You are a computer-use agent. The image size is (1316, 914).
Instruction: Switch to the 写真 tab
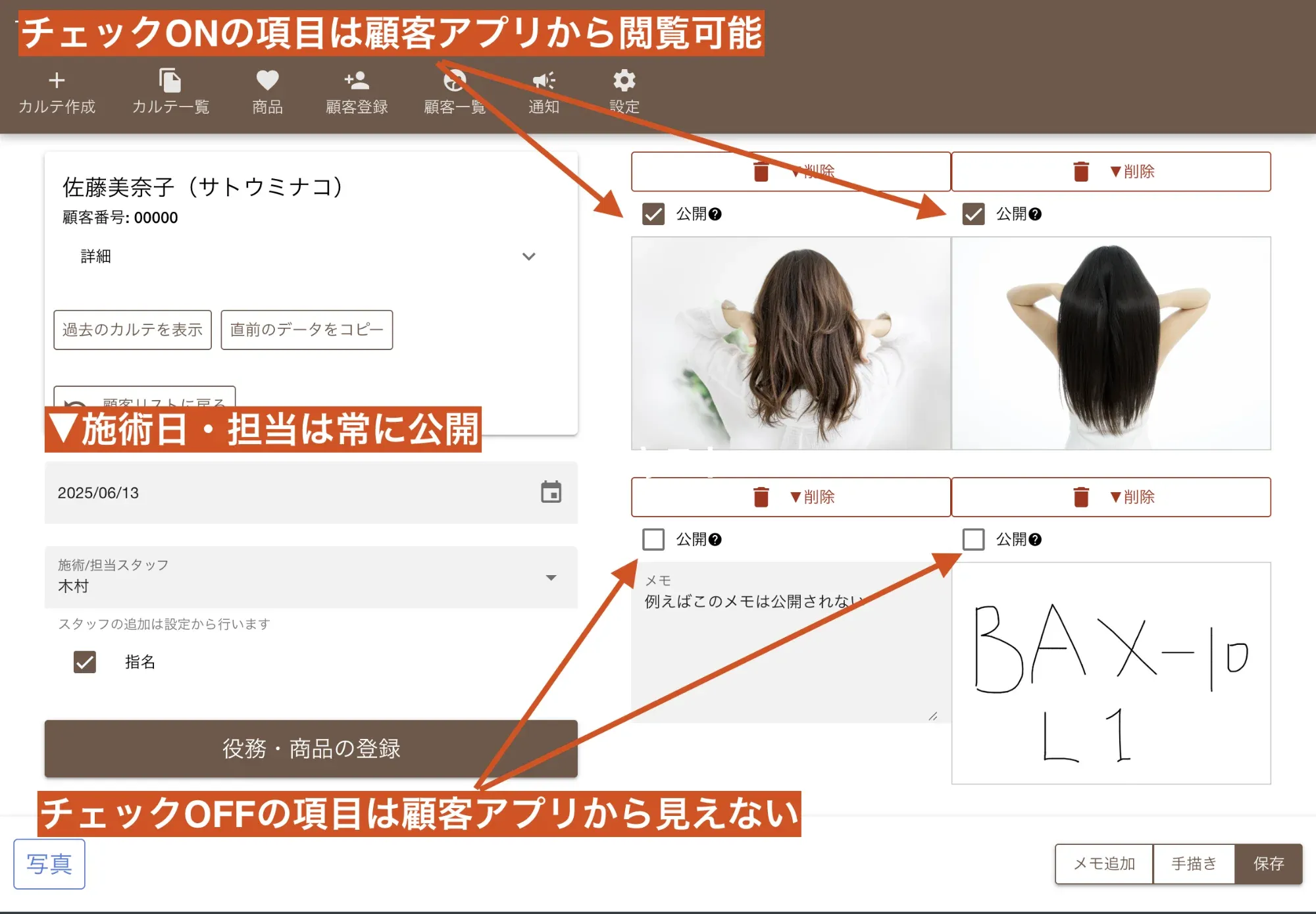49,864
